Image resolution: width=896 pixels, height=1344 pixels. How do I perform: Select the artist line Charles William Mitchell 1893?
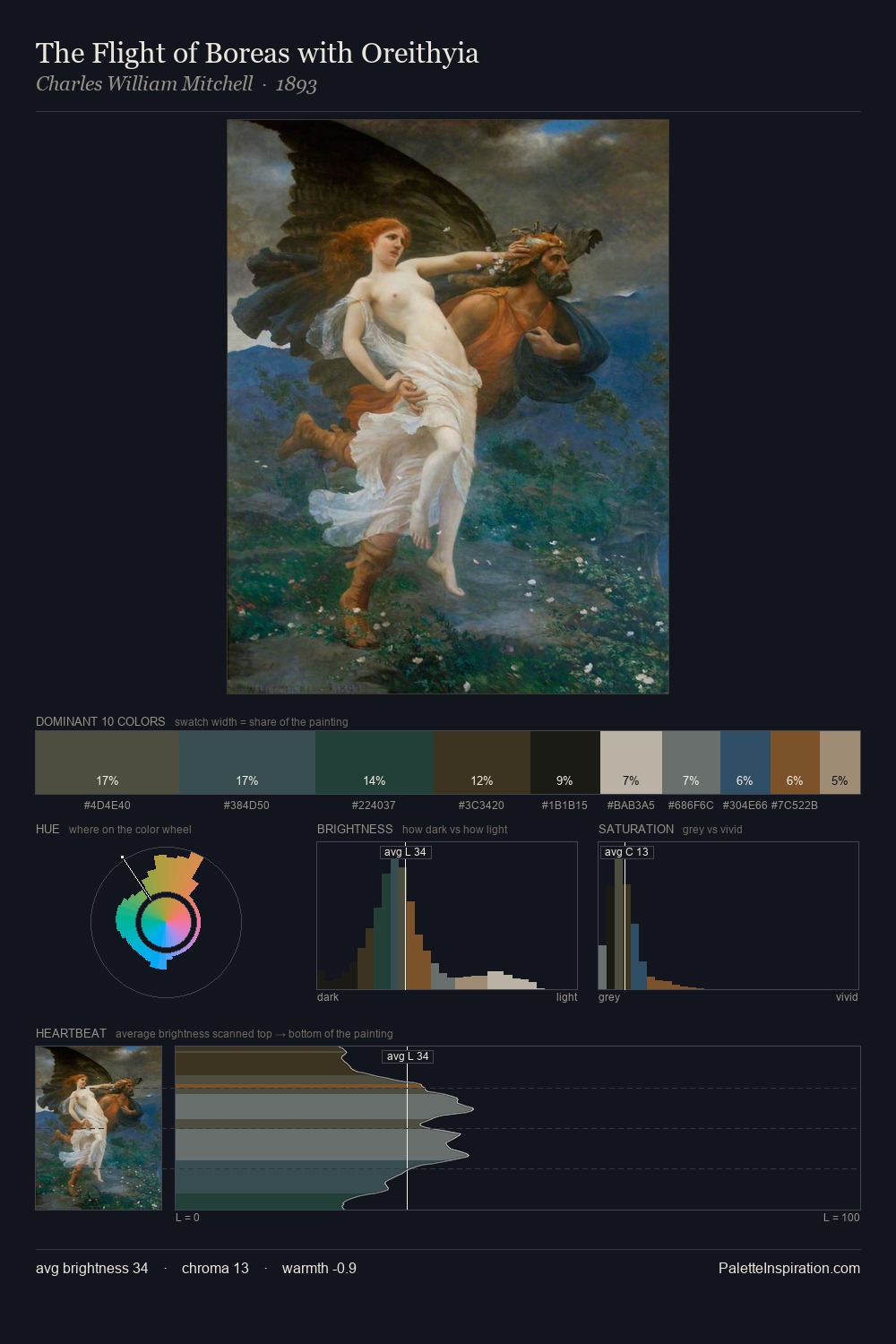177,84
